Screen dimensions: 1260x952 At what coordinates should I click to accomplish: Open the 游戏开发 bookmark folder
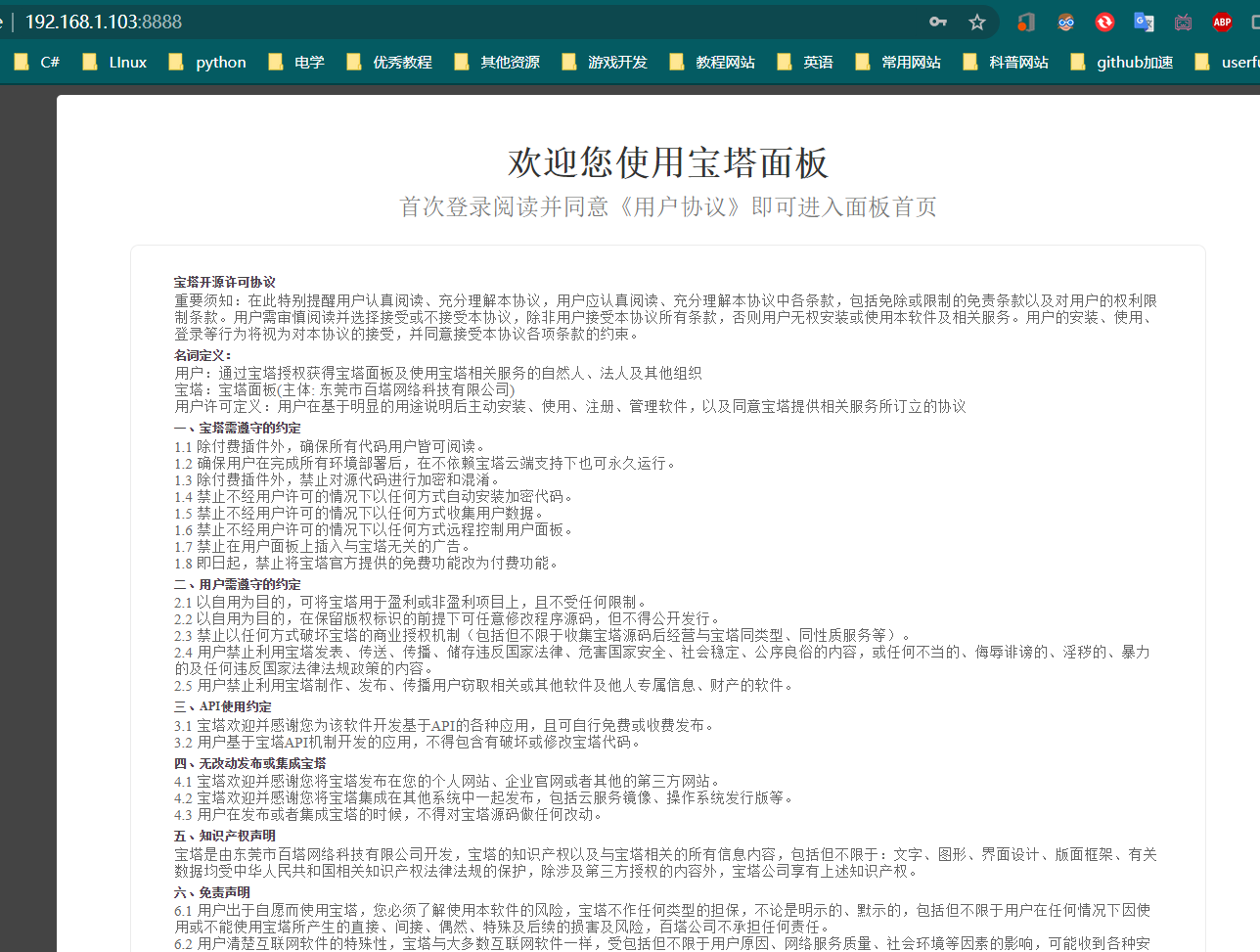(604, 62)
